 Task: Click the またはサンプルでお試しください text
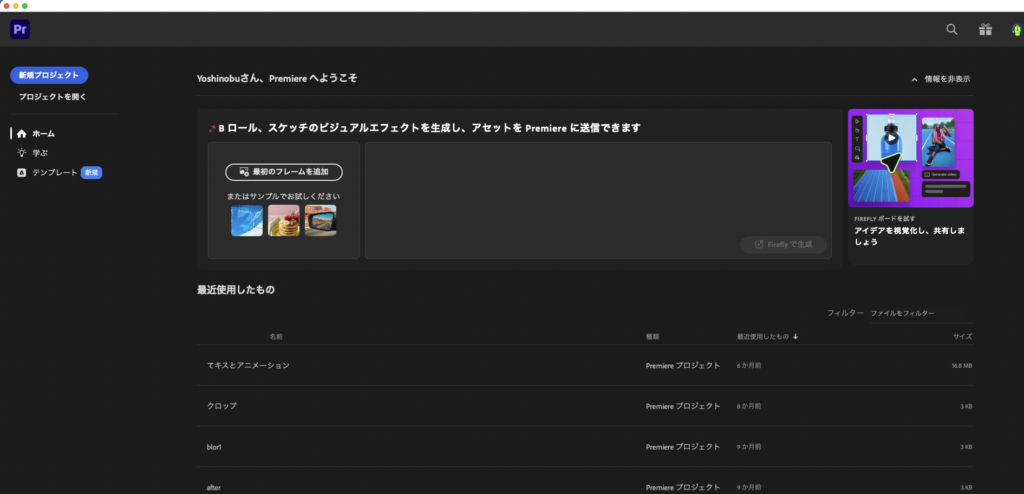tap(283, 196)
